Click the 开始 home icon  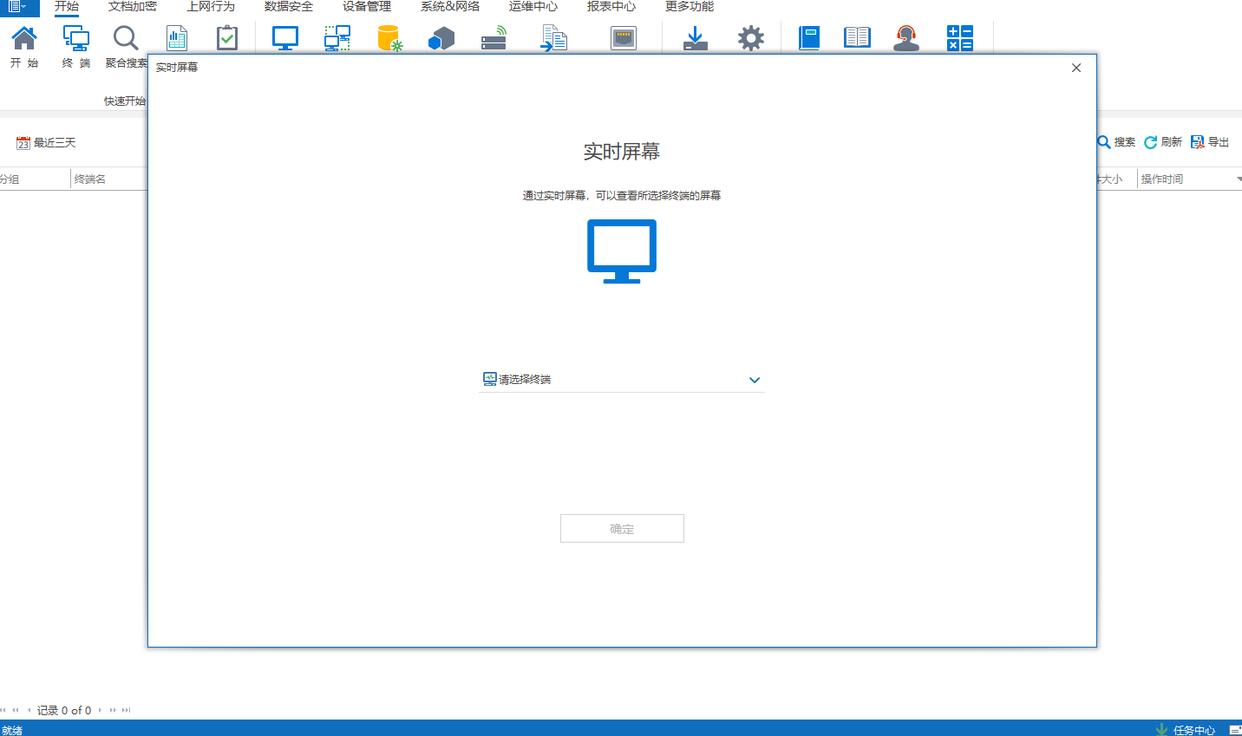24,38
